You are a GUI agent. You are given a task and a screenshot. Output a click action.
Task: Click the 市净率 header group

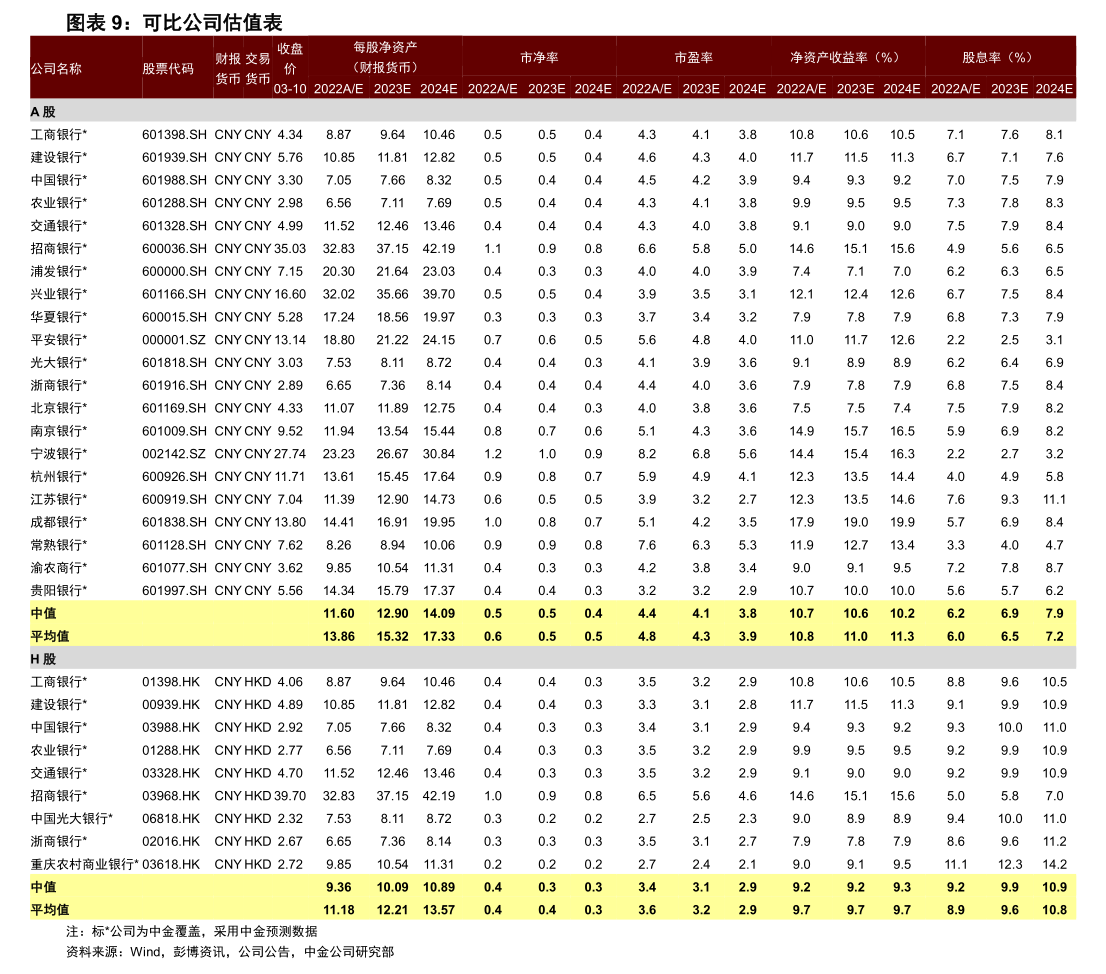(539, 58)
